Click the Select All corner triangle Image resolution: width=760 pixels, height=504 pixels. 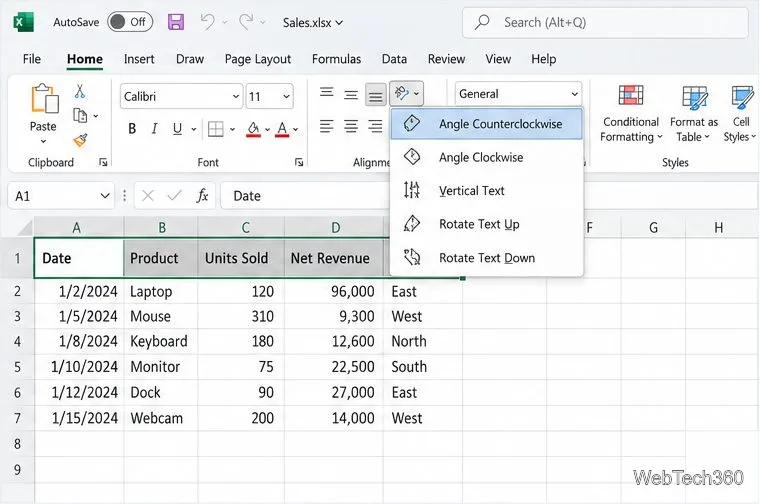[24, 228]
